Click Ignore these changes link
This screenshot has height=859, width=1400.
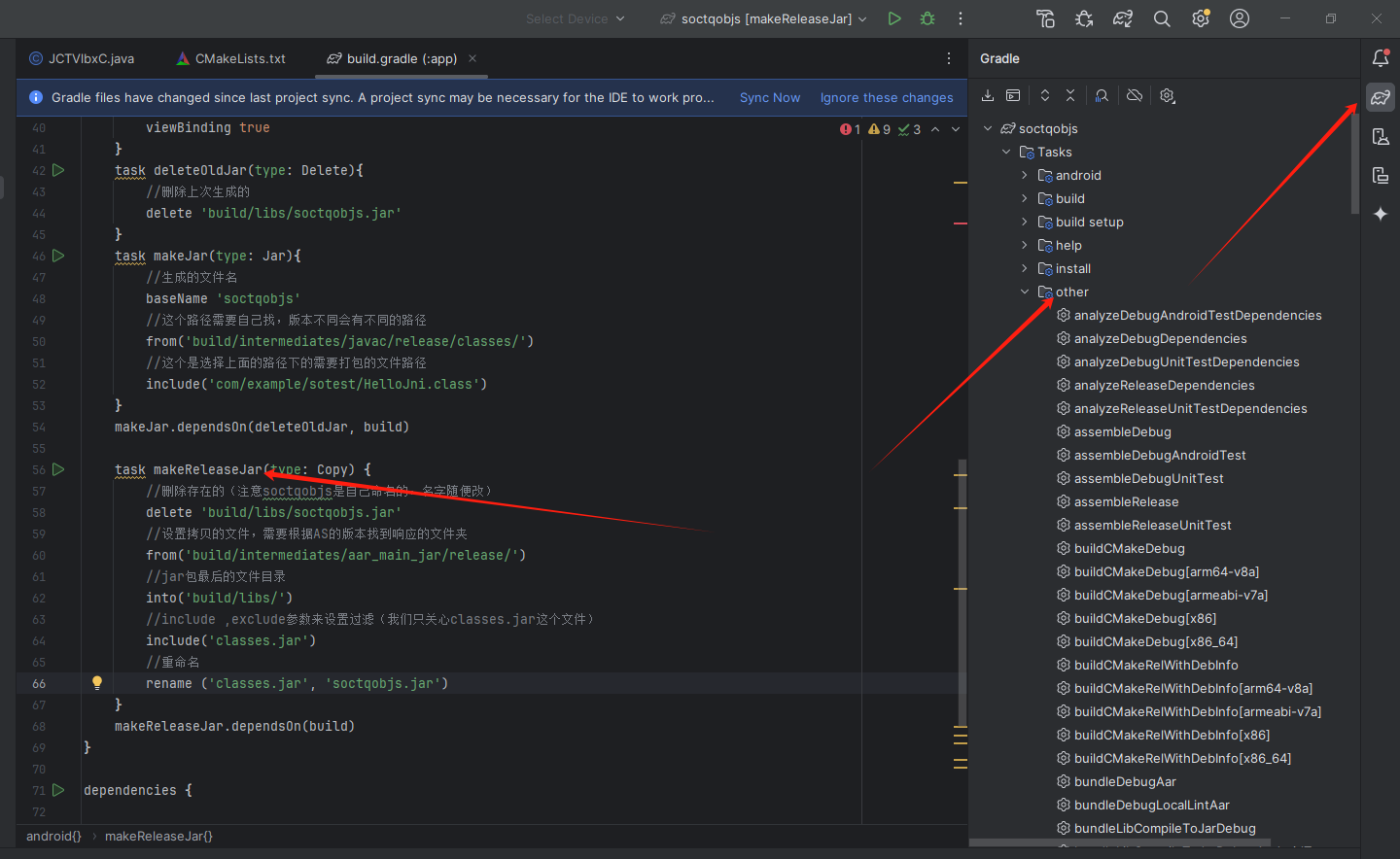click(887, 97)
